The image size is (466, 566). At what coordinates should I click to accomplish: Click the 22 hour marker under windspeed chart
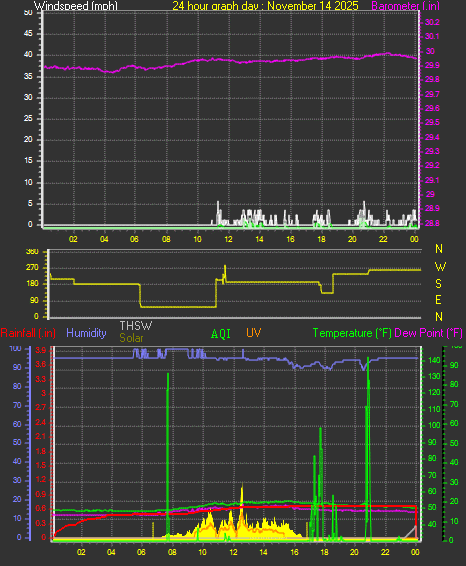pyautogui.click(x=383, y=239)
